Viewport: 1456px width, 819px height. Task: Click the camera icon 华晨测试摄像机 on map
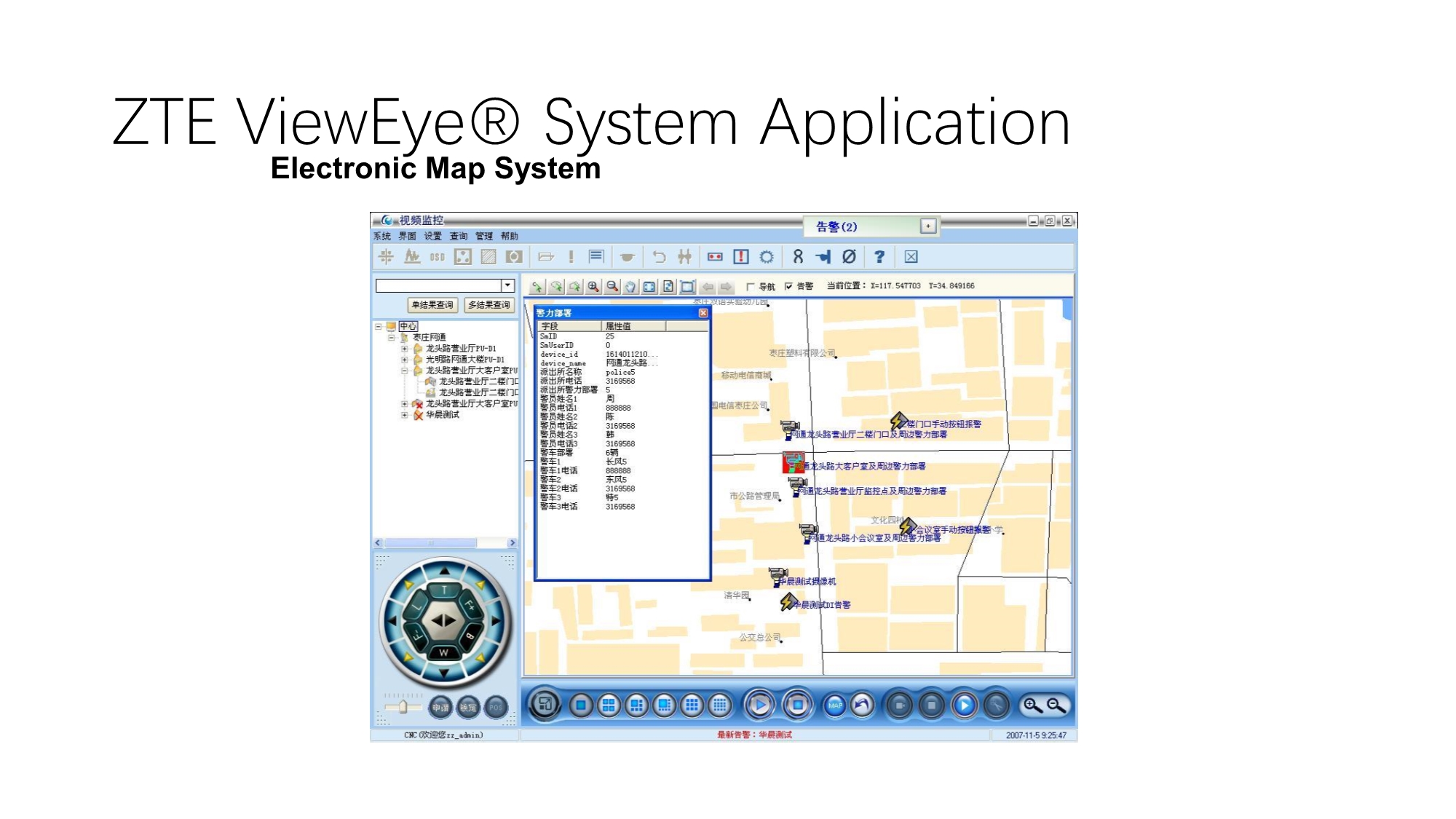click(x=778, y=577)
